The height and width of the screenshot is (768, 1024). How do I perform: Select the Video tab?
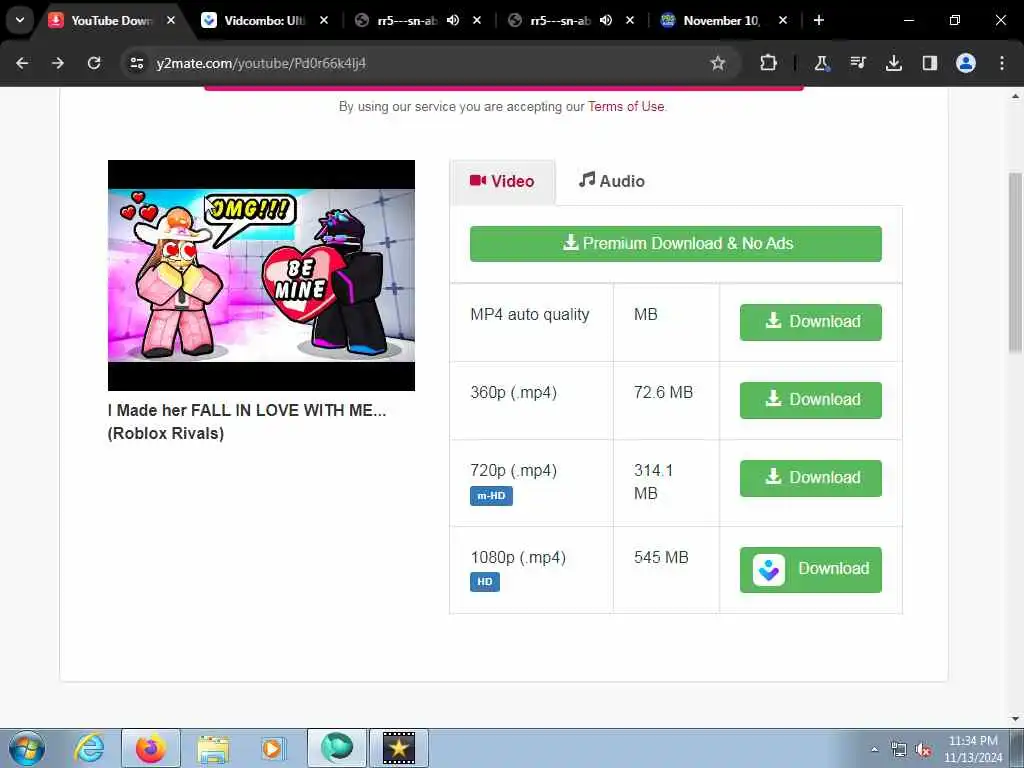coord(502,182)
